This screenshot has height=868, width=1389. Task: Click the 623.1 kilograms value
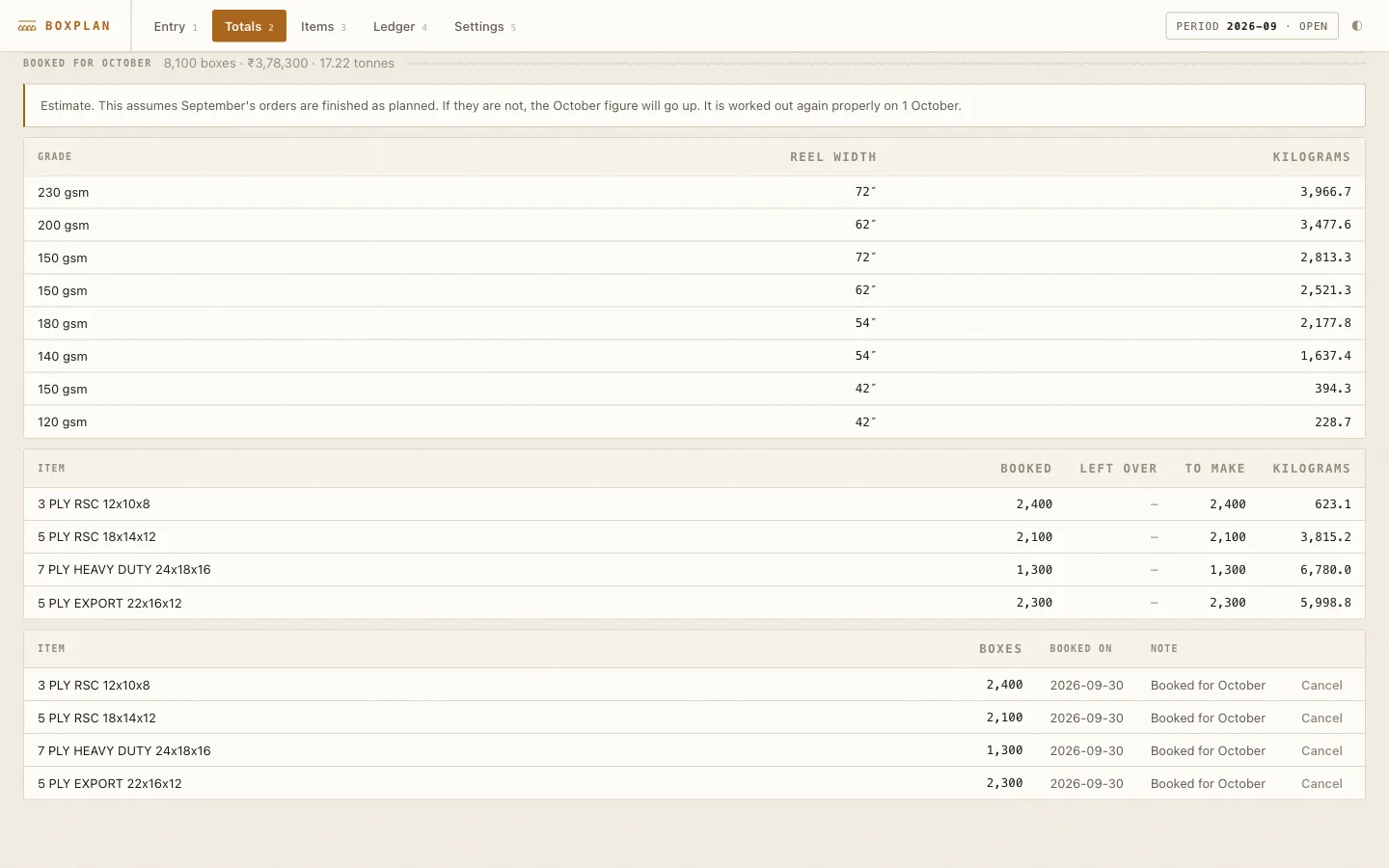pos(1333,504)
